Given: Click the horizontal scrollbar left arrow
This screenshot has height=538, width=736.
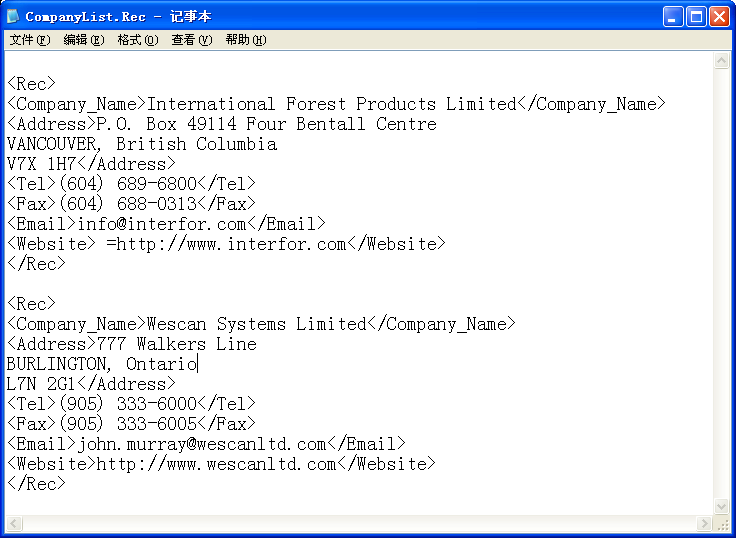Looking at the screenshot, I should tap(13, 524).
